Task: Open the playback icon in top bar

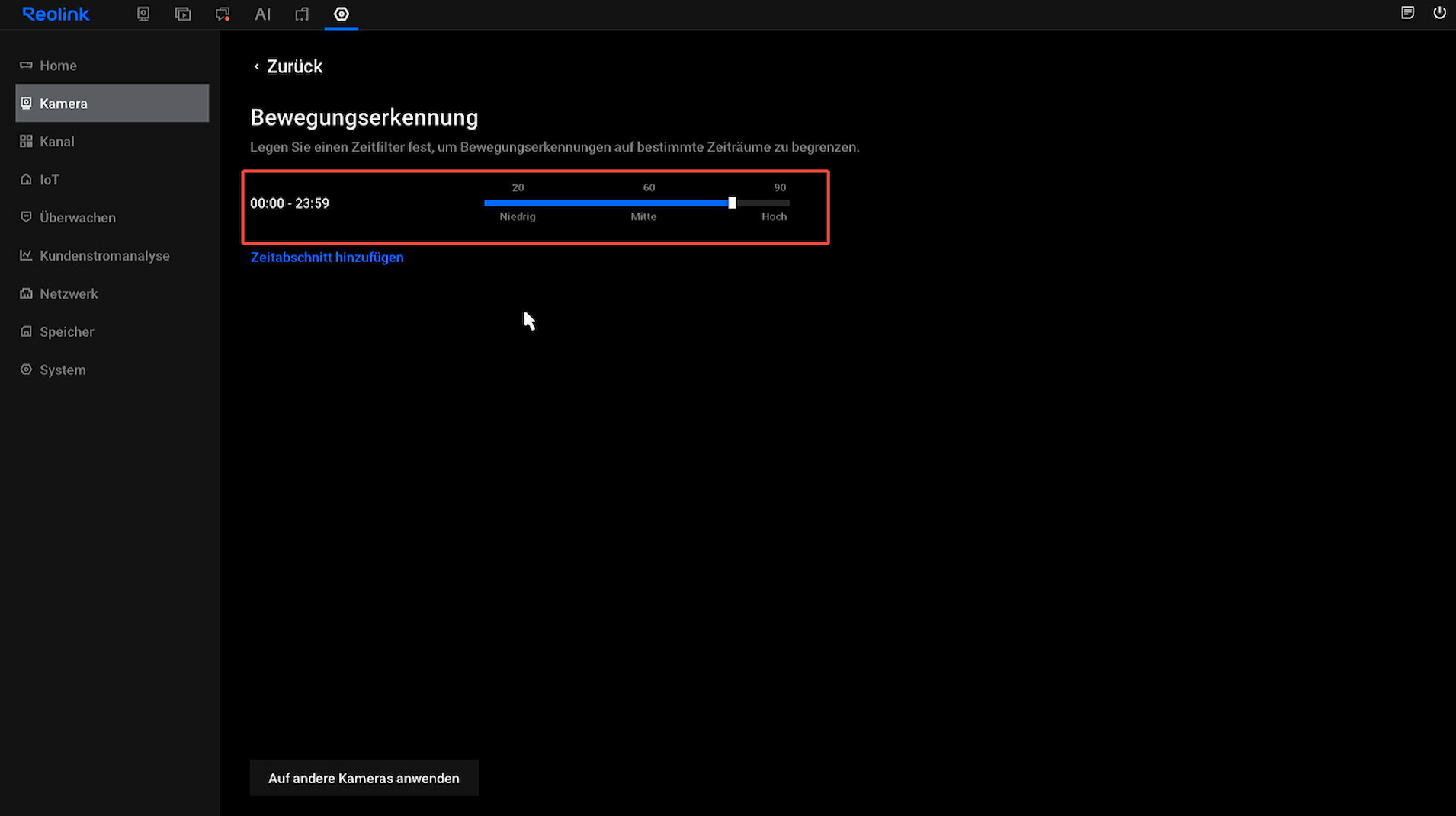Action: point(183,14)
